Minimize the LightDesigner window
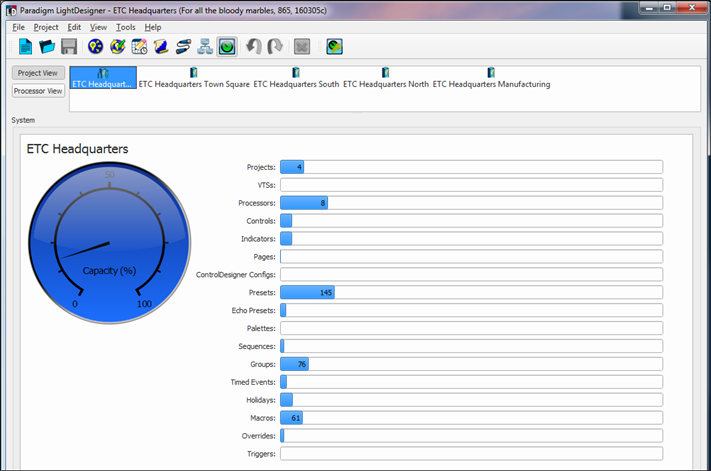Viewport: 711px width, 471px height. (649, 8)
